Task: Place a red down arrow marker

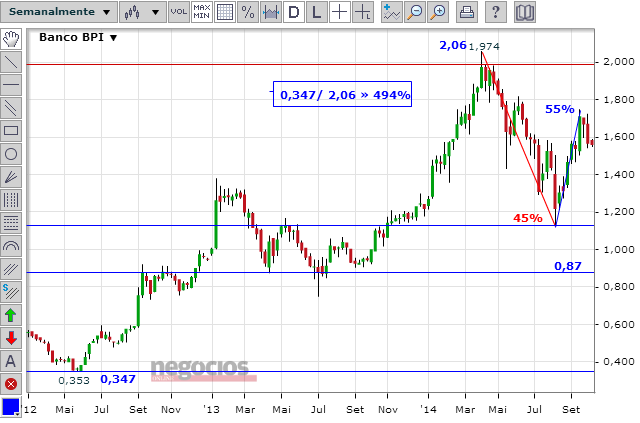Action: (11, 338)
